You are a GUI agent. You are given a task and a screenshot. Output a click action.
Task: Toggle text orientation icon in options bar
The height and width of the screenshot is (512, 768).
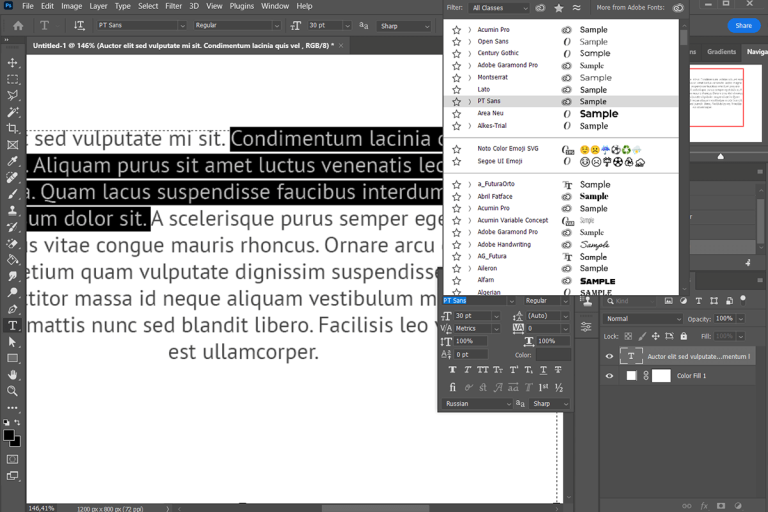[79, 25]
